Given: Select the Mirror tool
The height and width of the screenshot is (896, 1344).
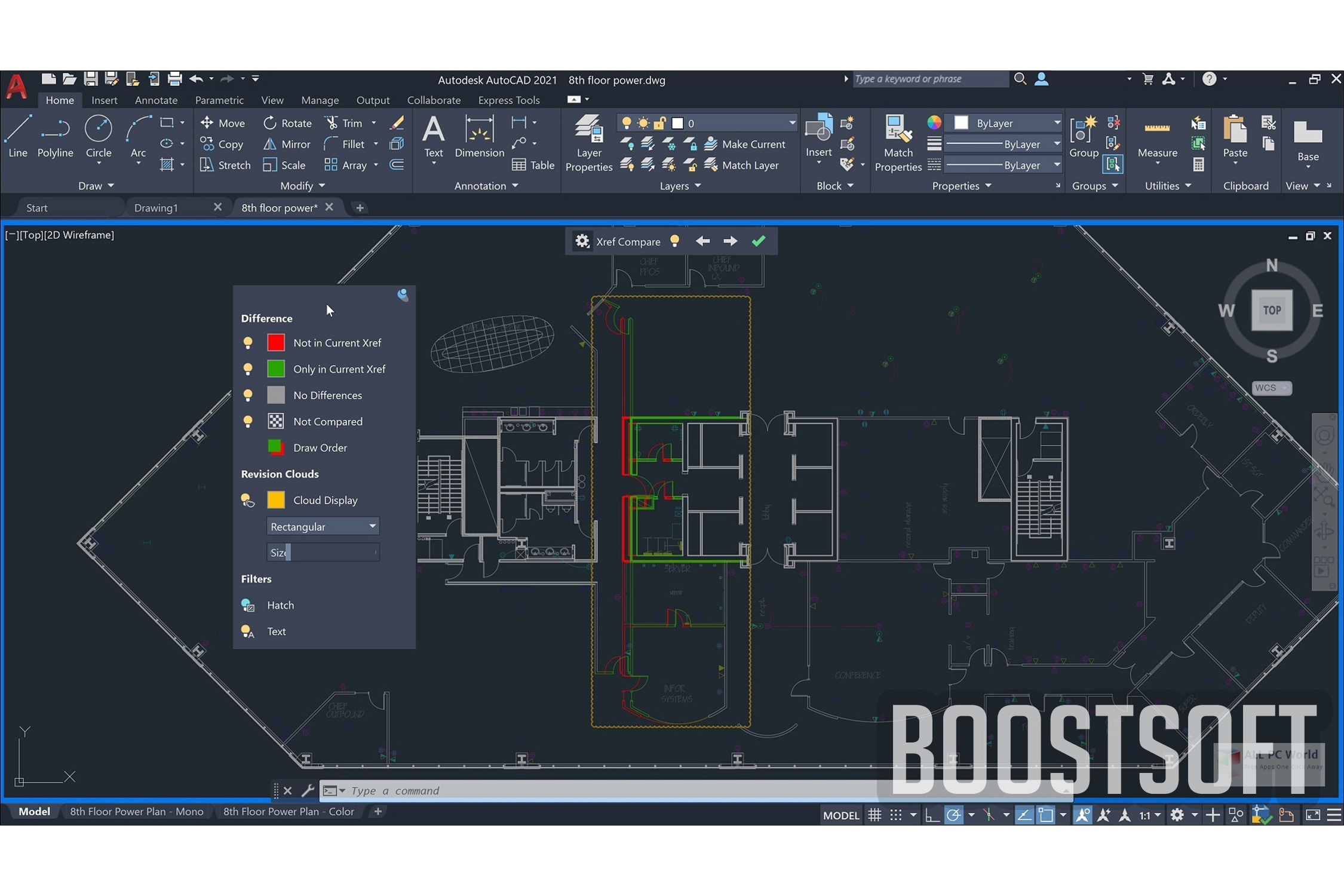Looking at the screenshot, I should pyautogui.click(x=287, y=144).
